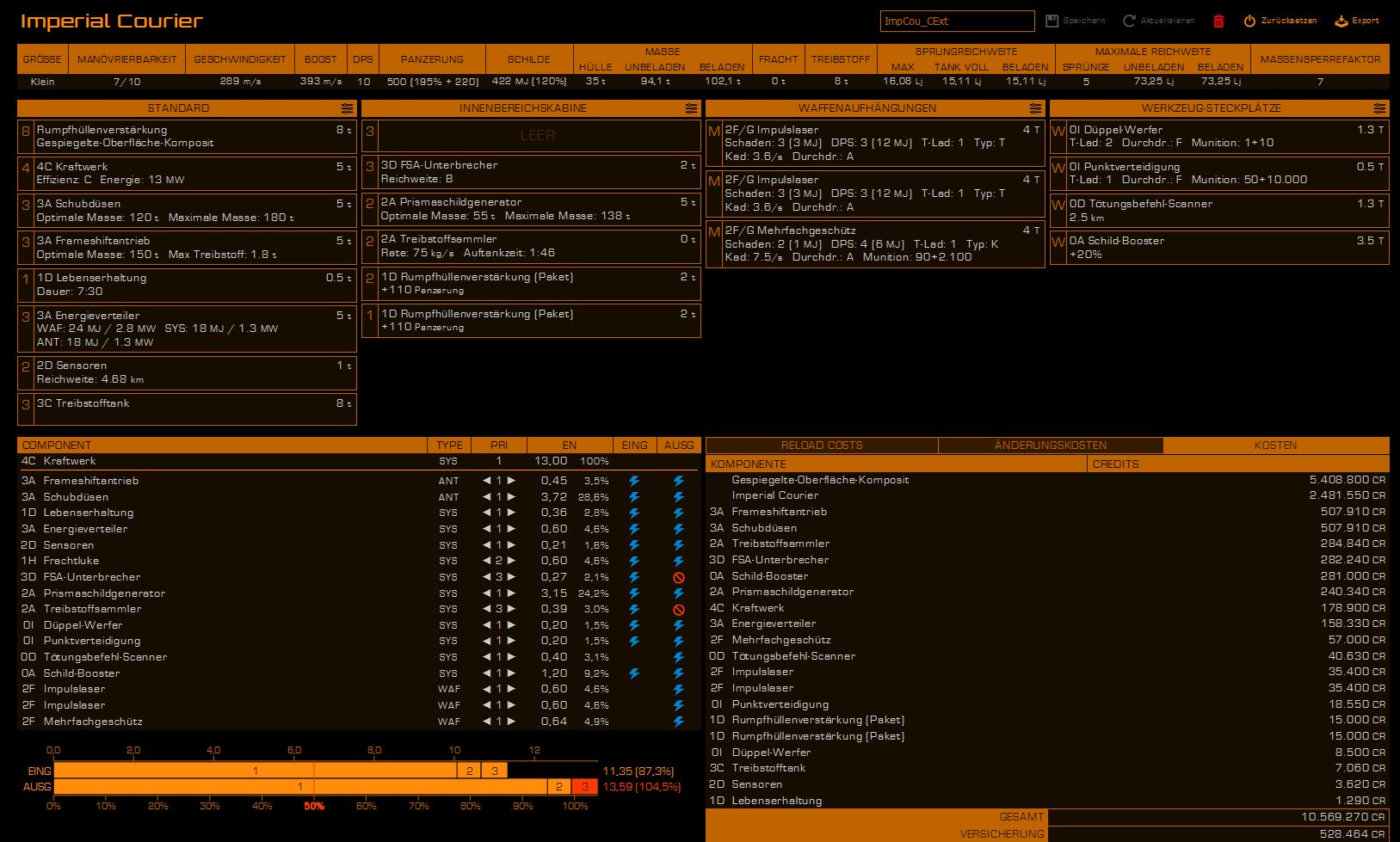
Task: Click the Aktualisieren button
Action: pos(1158,21)
